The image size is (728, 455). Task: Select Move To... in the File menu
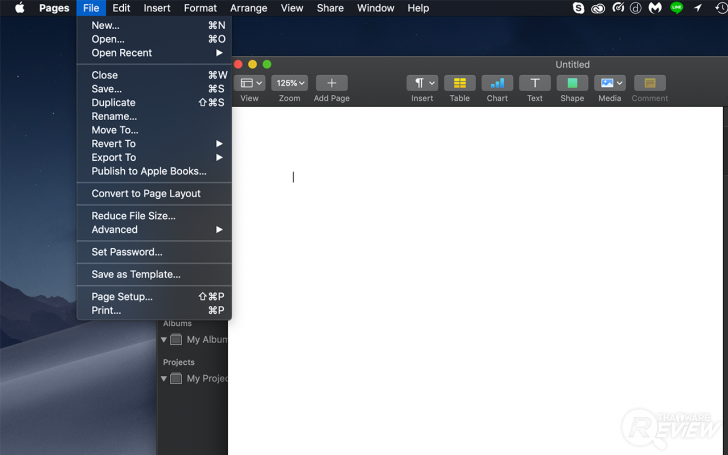pyautogui.click(x=154, y=130)
